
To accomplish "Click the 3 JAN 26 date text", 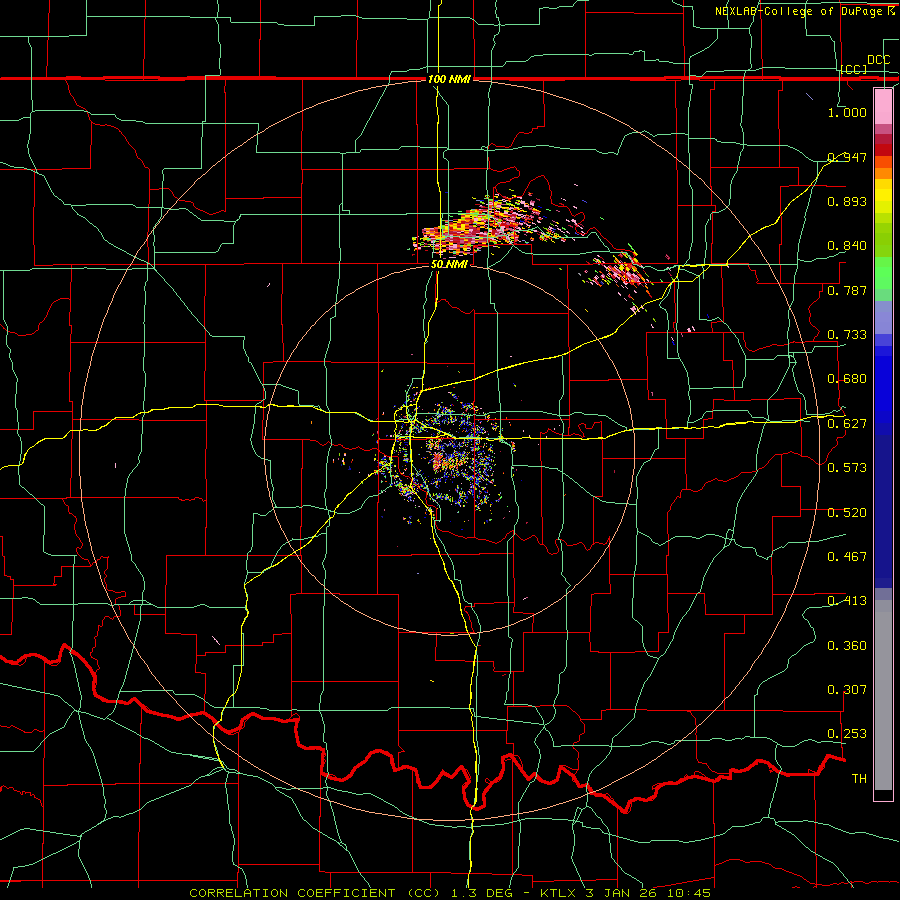I will [623, 893].
